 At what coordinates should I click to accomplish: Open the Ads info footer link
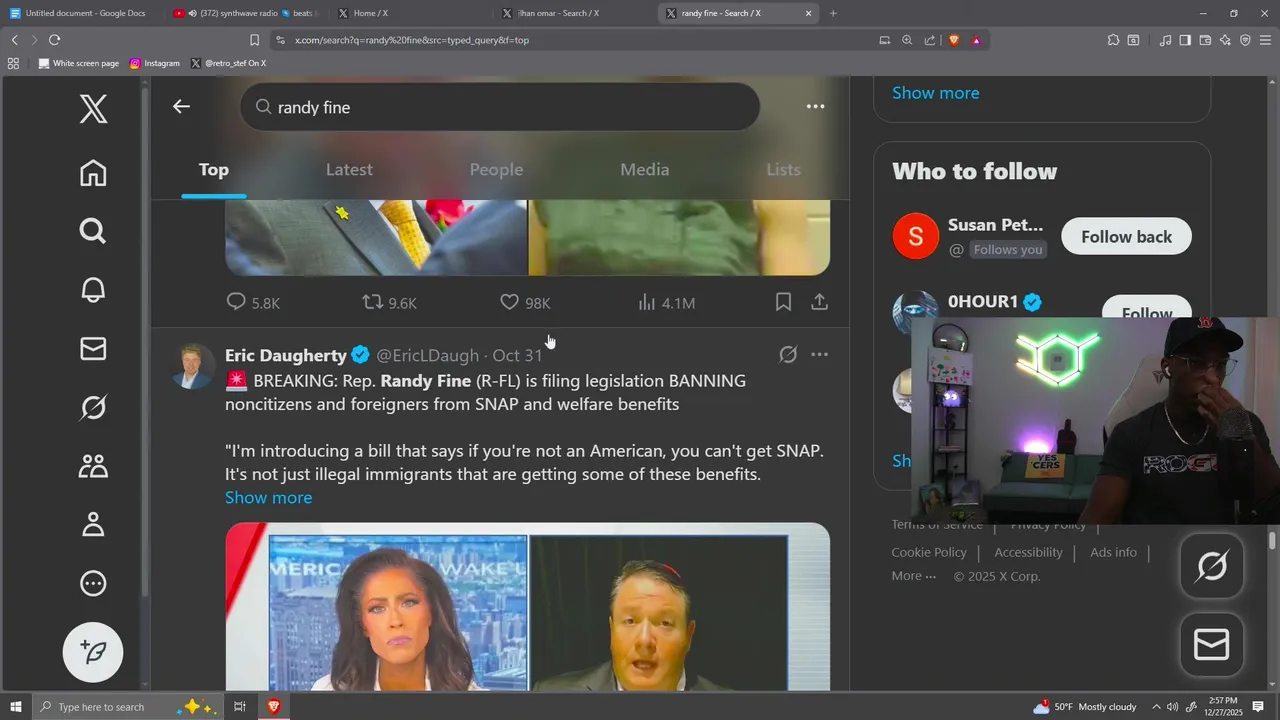(1113, 552)
